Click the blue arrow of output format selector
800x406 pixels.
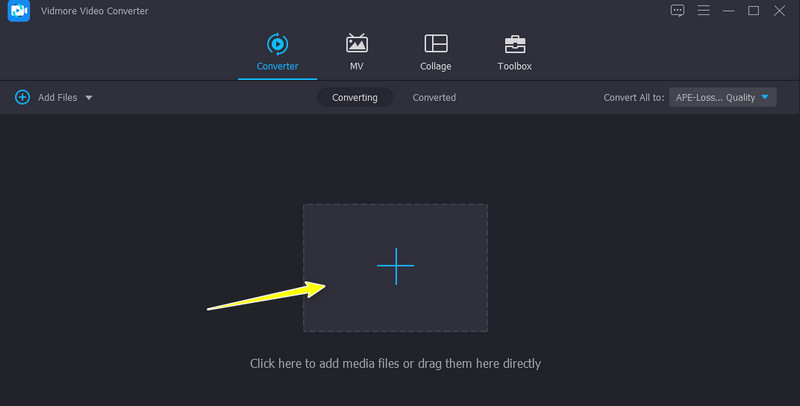(765, 97)
